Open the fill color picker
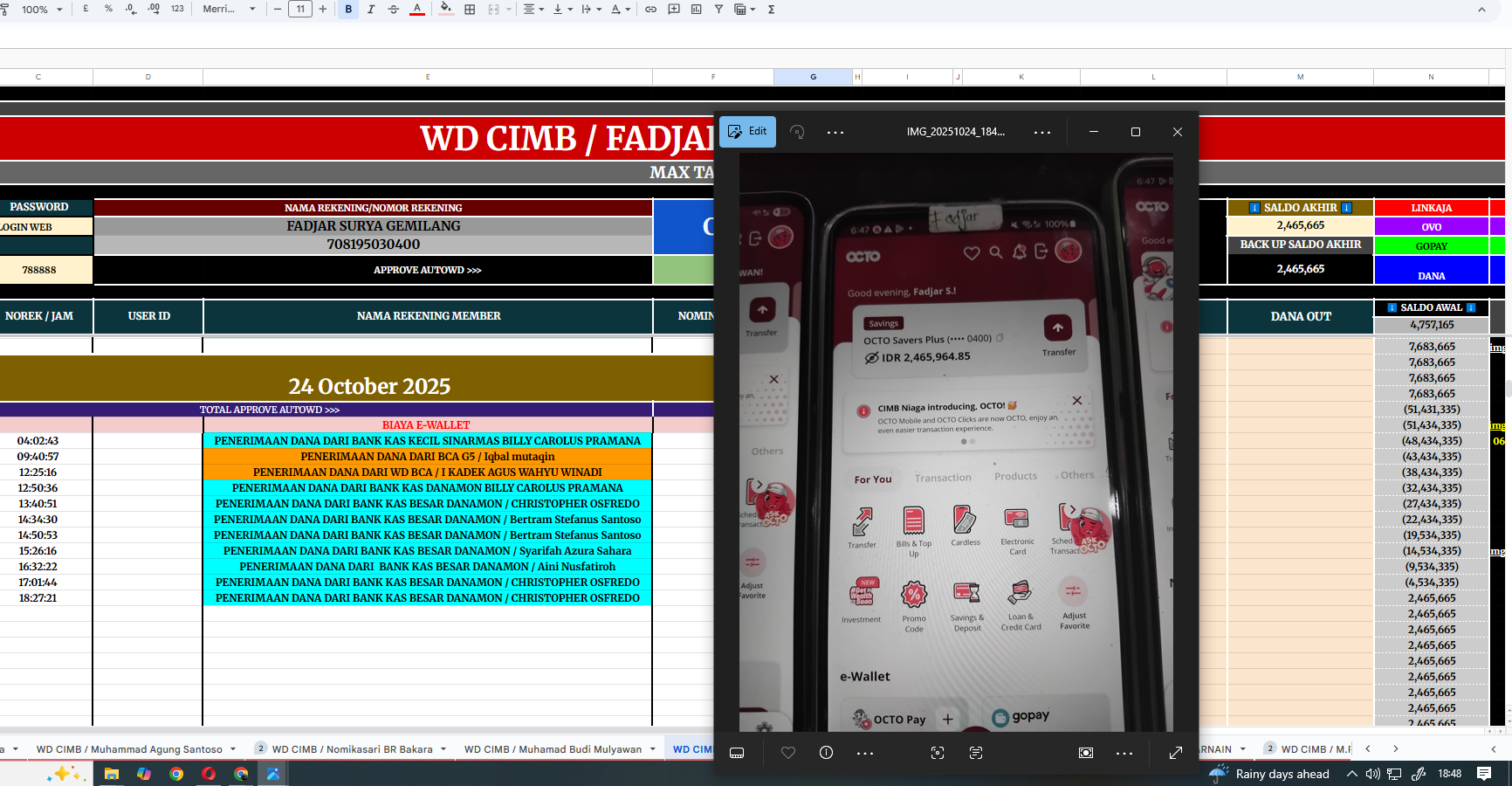This screenshot has width=1512, height=786. 446,10
